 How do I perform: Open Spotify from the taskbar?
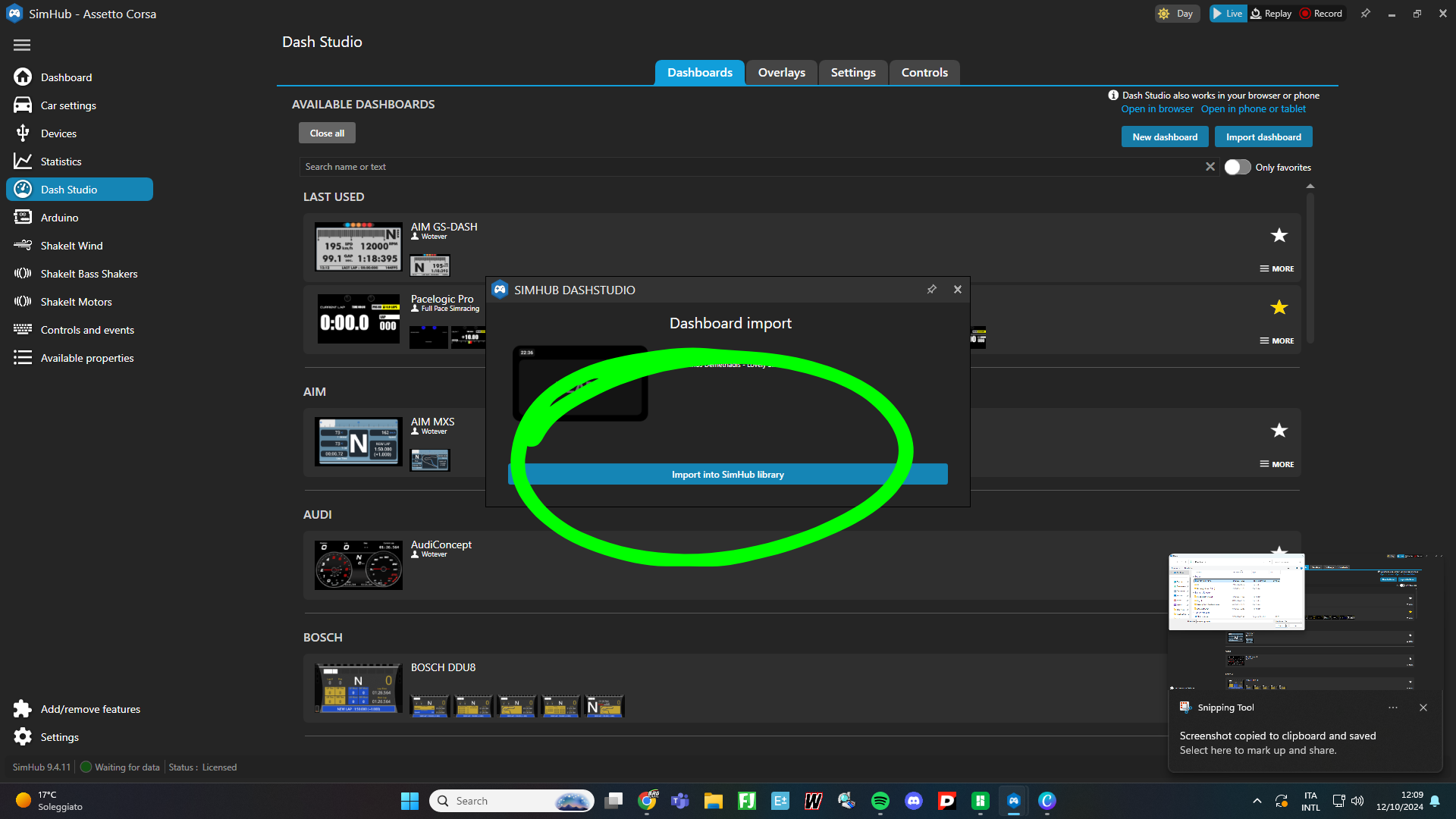880,801
